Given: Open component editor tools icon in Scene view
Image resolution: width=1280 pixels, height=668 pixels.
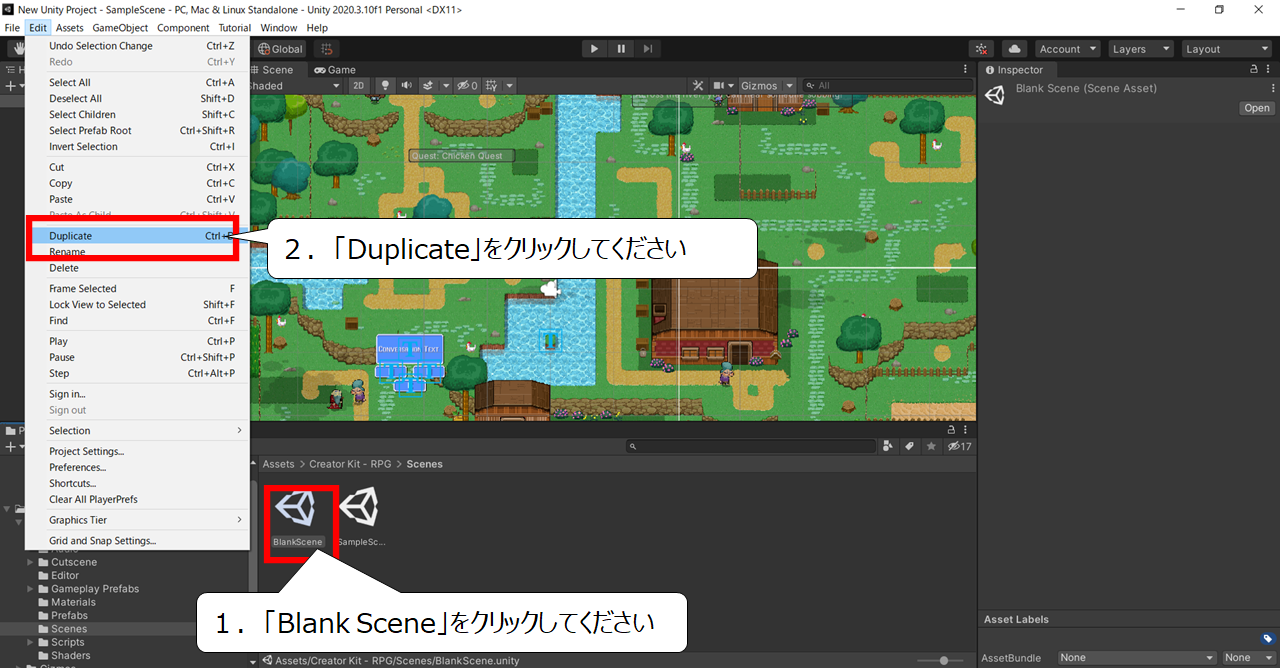Looking at the screenshot, I should pos(699,86).
